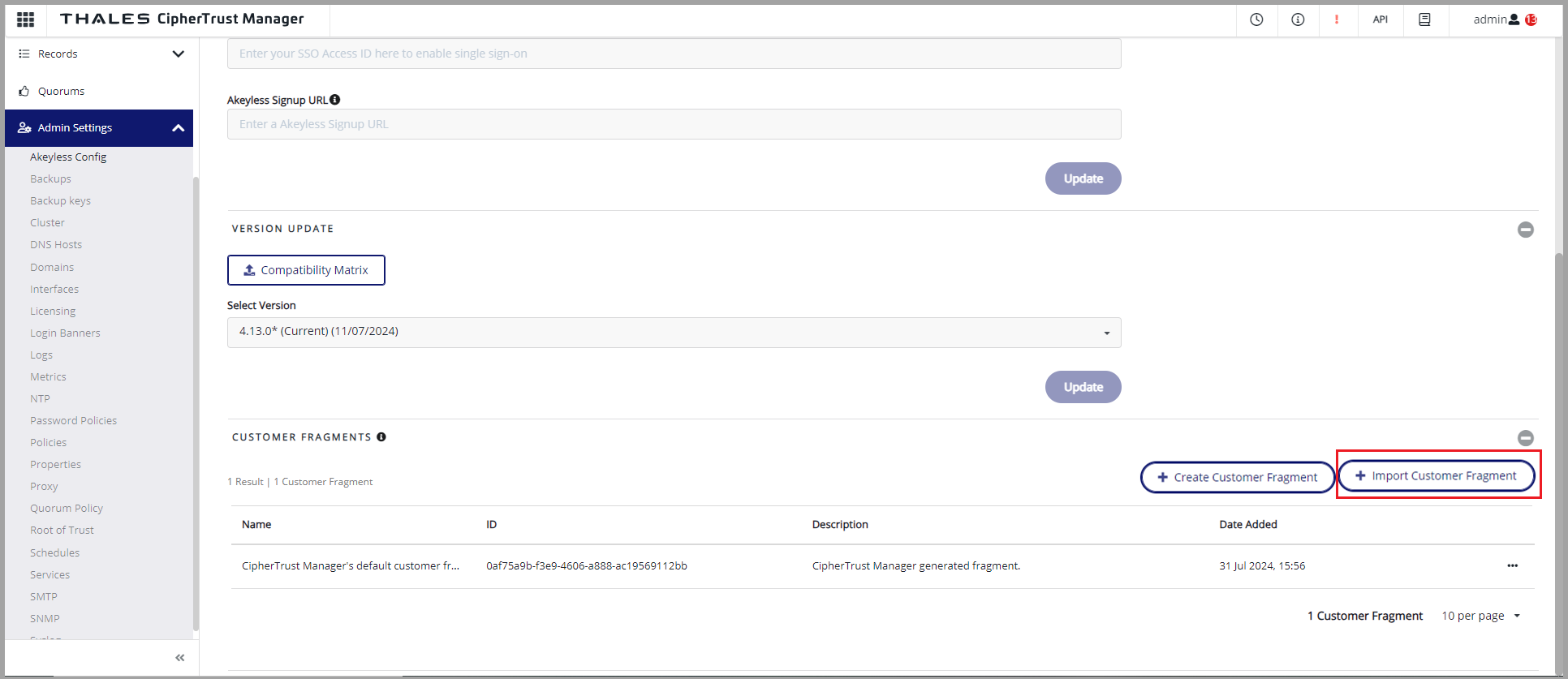Open the API playground icon

1380,19
